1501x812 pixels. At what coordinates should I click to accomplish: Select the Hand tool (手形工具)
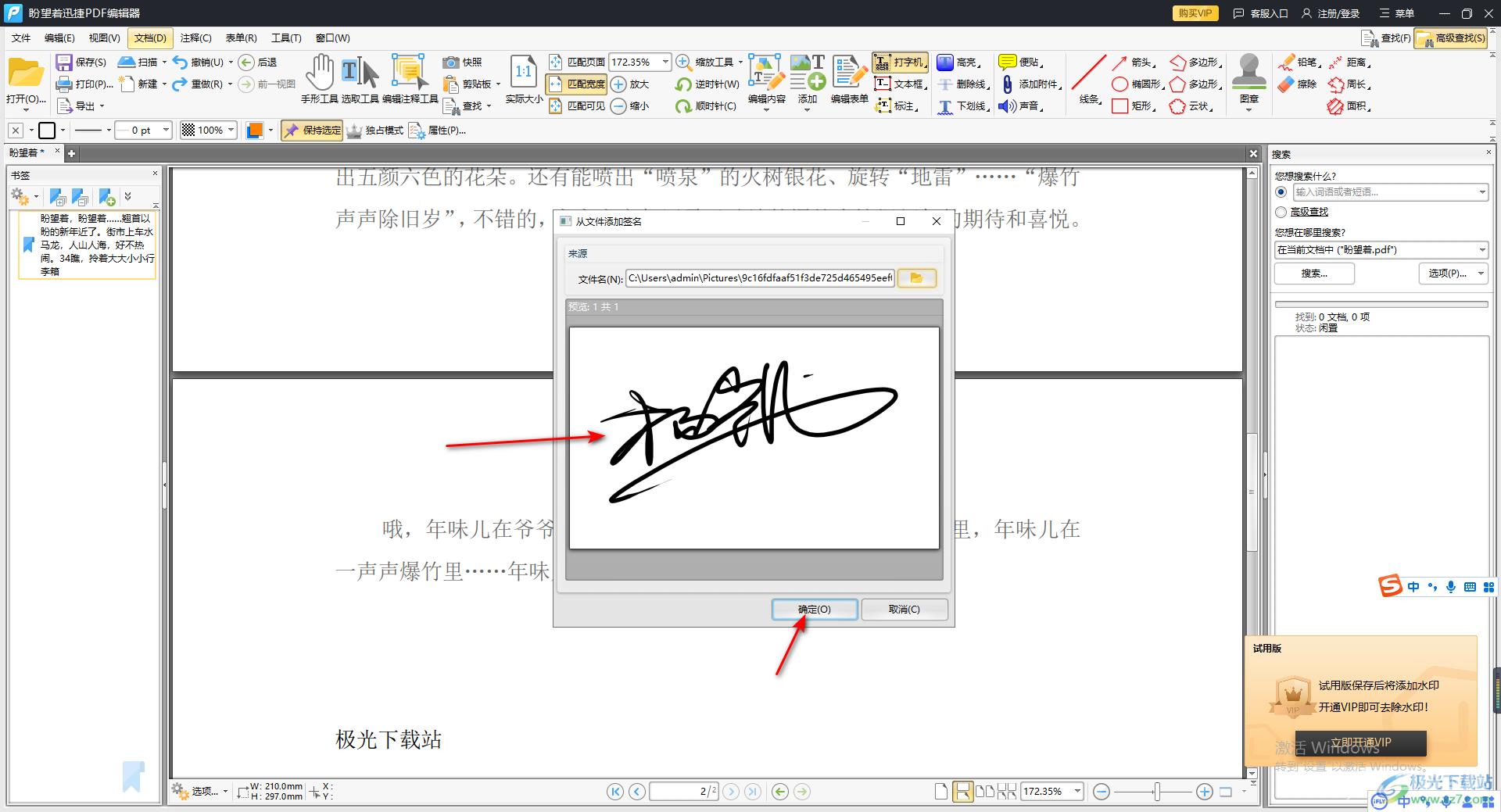tap(319, 79)
